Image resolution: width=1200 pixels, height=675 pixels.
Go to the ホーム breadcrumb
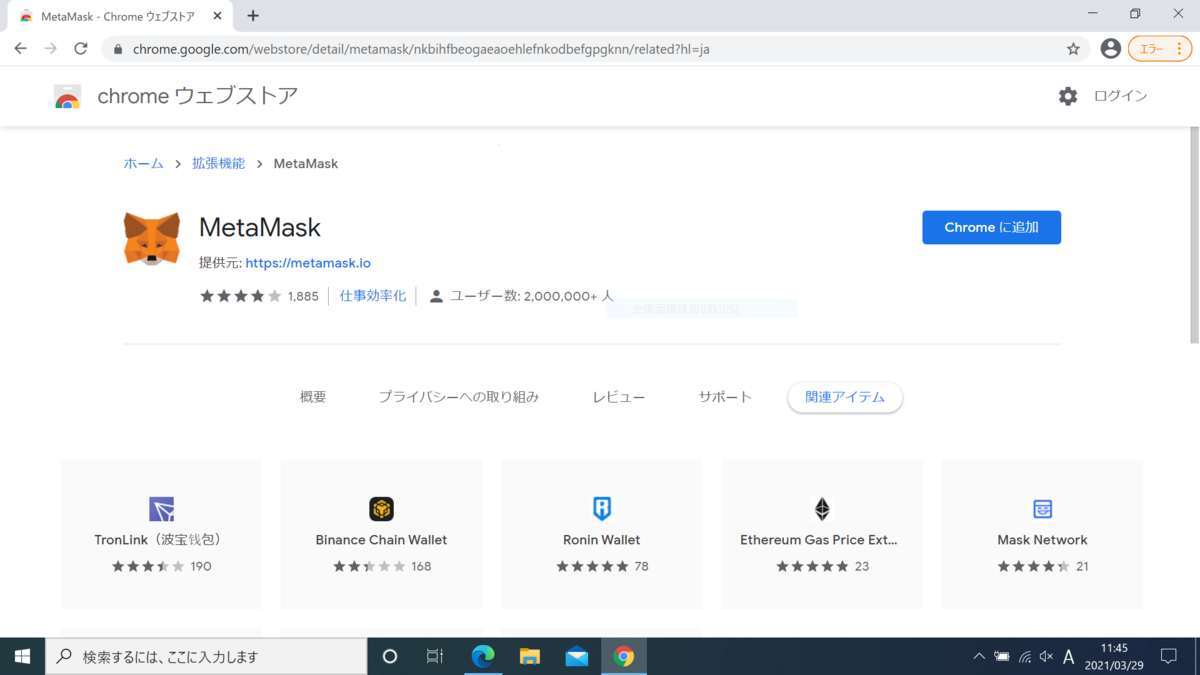[x=143, y=163]
